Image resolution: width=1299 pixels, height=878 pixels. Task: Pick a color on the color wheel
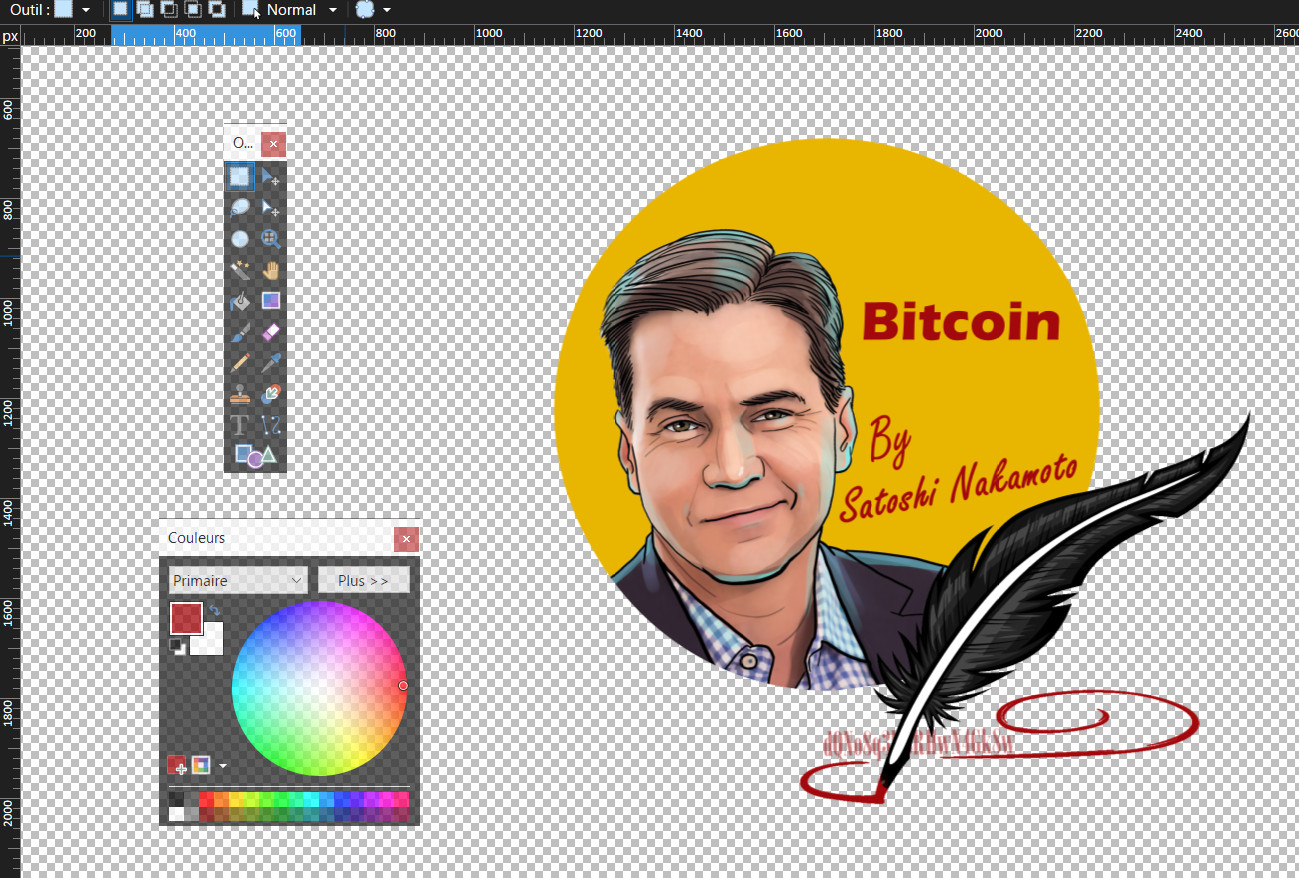(319, 688)
